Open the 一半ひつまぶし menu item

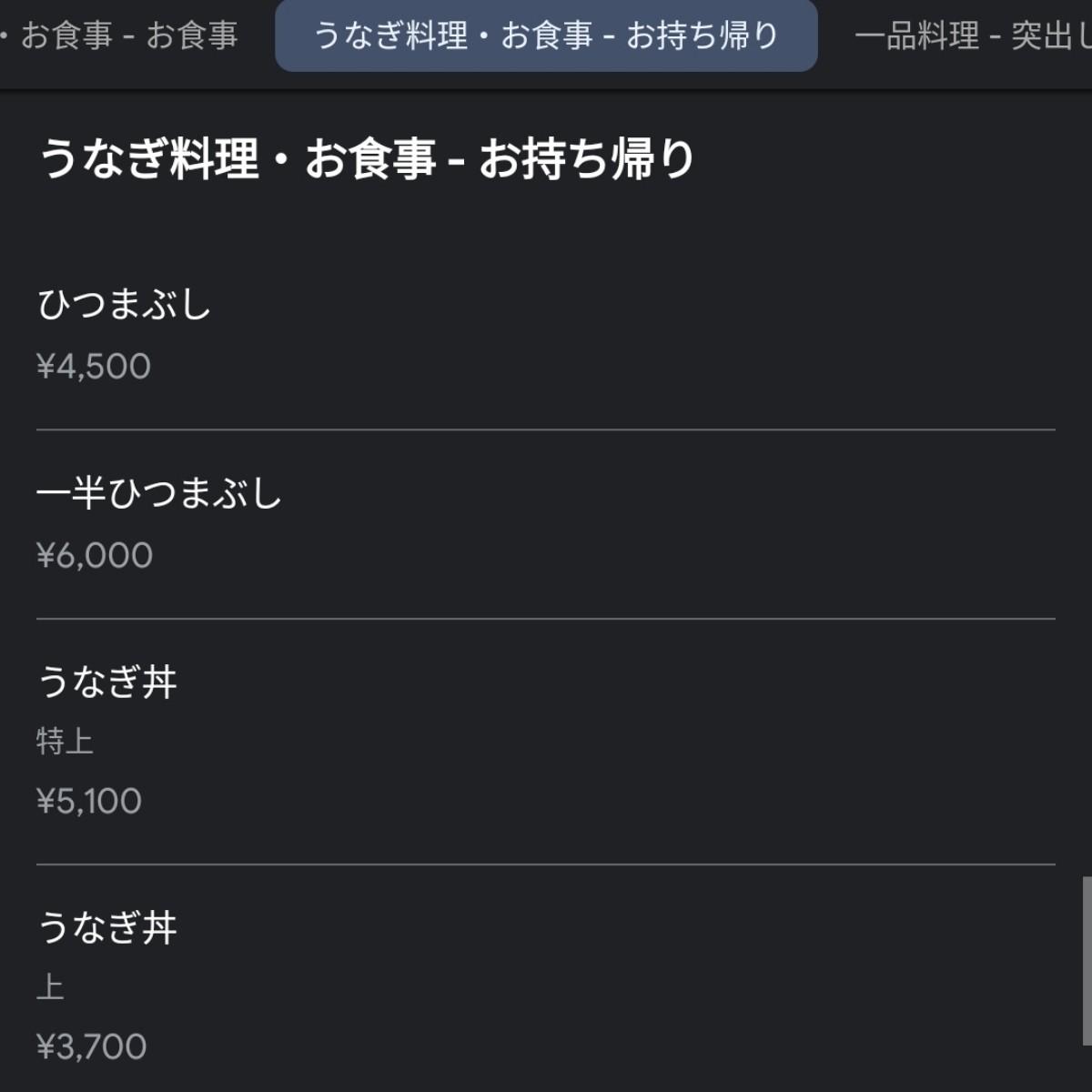(x=159, y=493)
